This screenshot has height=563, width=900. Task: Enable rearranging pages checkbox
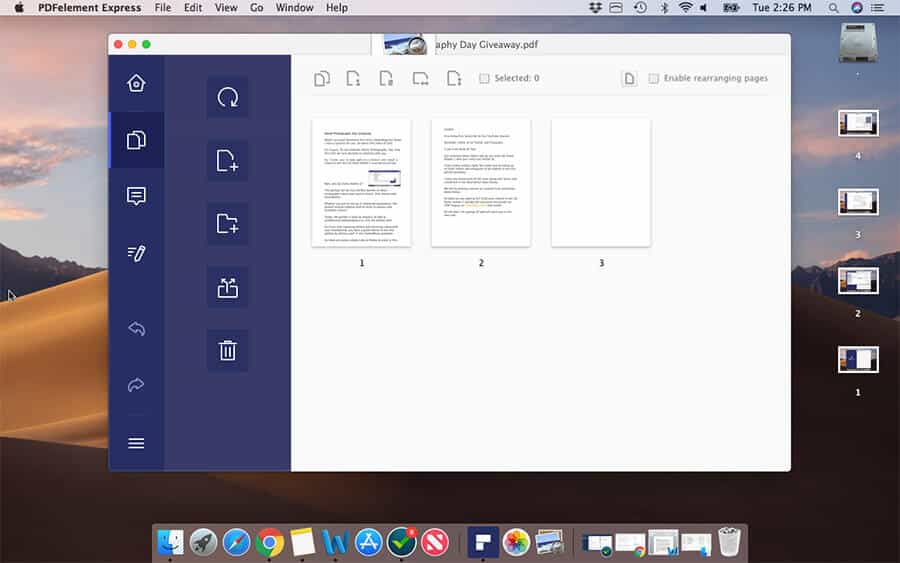[653, 78]
